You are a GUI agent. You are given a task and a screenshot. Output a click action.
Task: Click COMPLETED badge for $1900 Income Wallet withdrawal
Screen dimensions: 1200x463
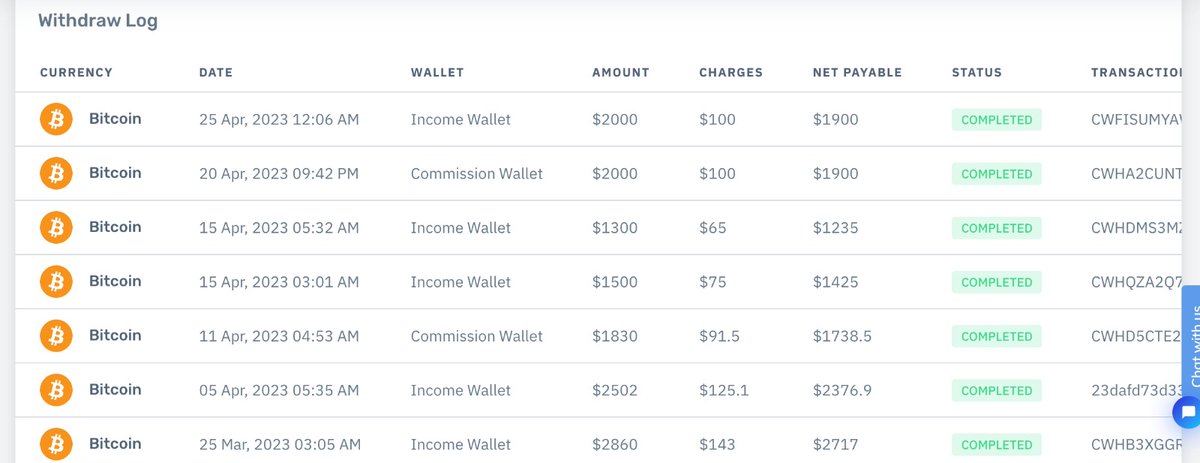(x=996, y=120)
